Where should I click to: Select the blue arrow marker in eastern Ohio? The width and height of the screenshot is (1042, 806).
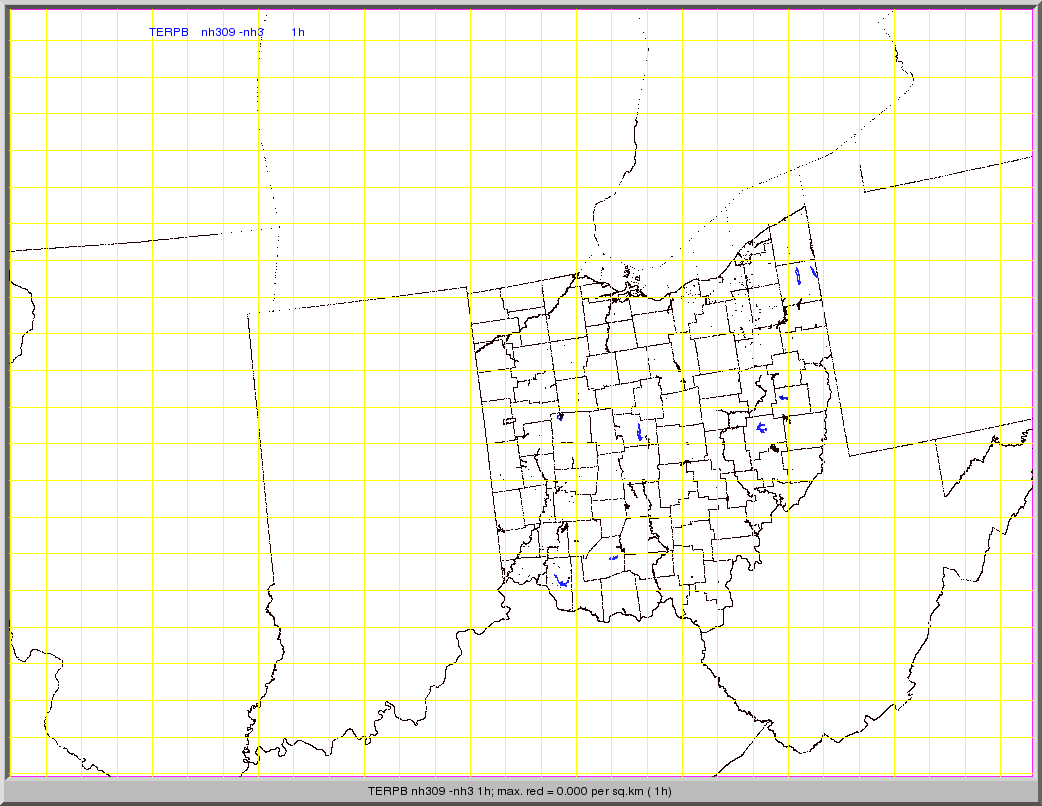pos(783,397)
